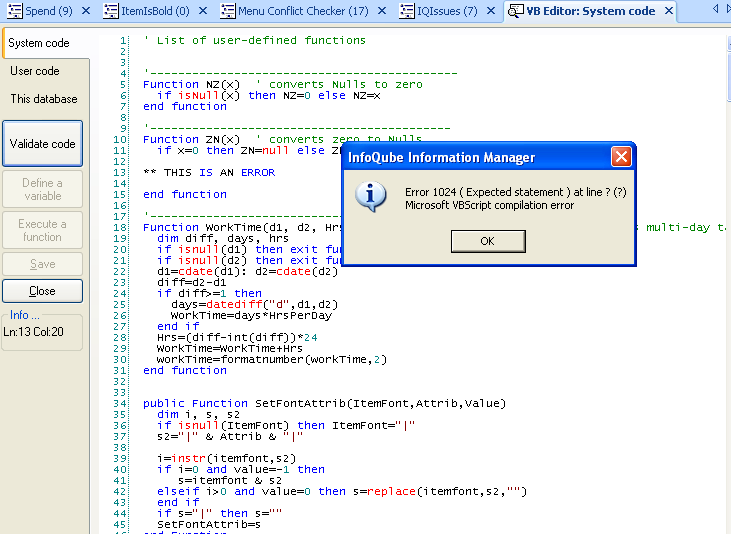Click 'workTime=formatnumber(workTime,2)' line

(272, 360)
